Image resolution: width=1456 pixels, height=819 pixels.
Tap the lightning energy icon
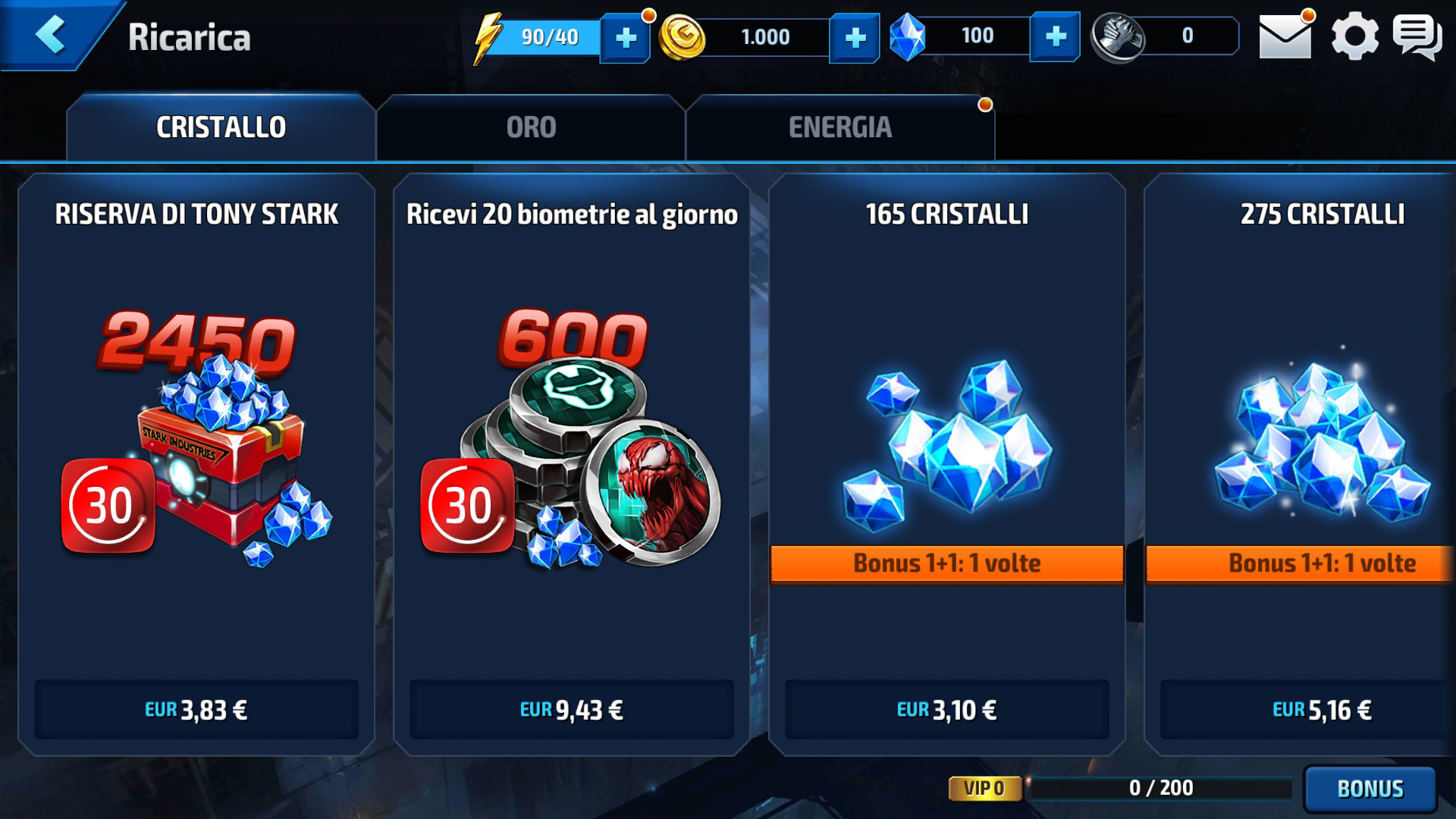(x=488, y=38)
